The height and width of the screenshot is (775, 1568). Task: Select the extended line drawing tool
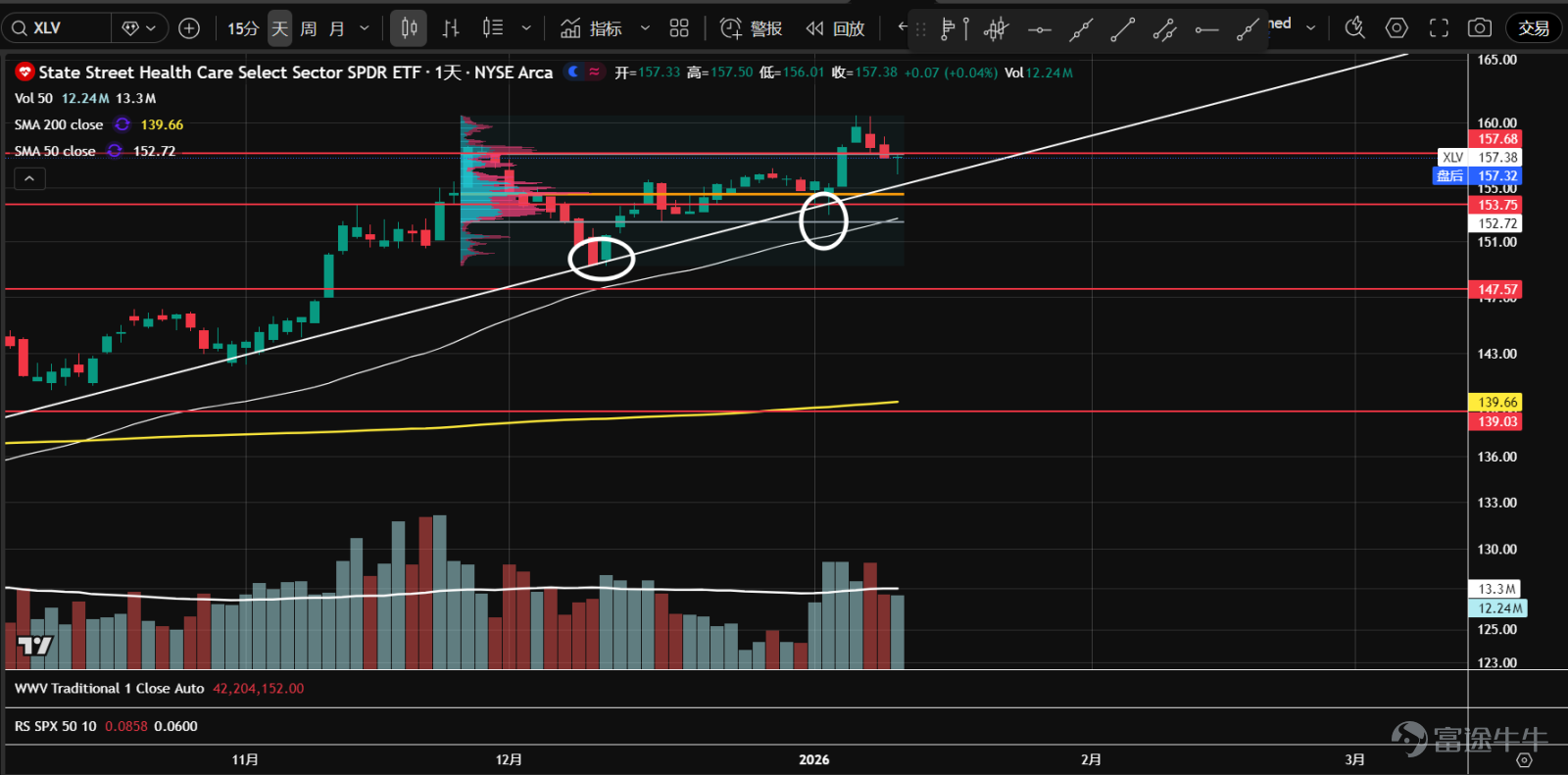tap(1081, 29)
